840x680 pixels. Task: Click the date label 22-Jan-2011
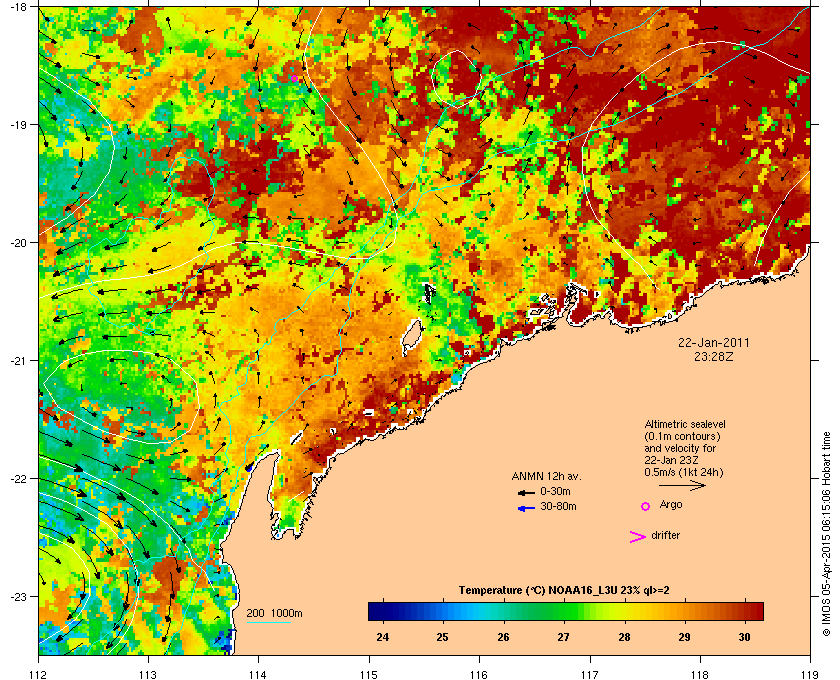[714, 343]
